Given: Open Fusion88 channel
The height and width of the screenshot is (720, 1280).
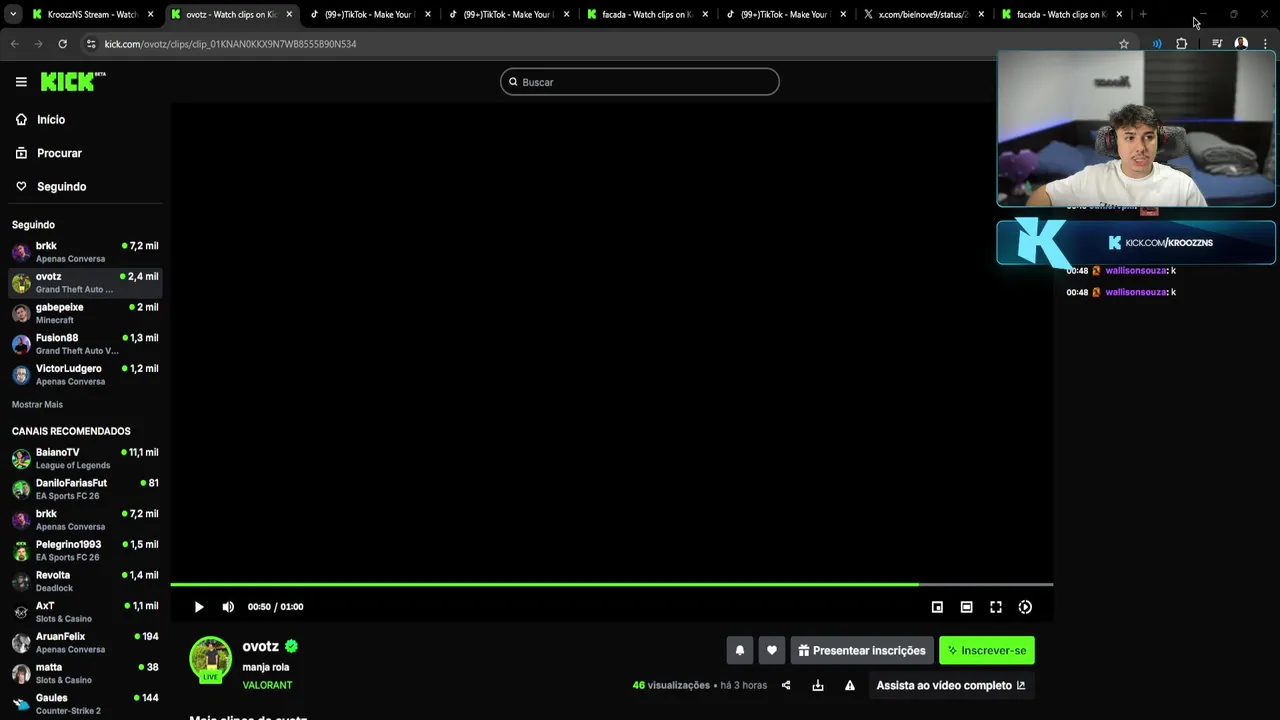Looking at the screenshot, I should point(86,344).
